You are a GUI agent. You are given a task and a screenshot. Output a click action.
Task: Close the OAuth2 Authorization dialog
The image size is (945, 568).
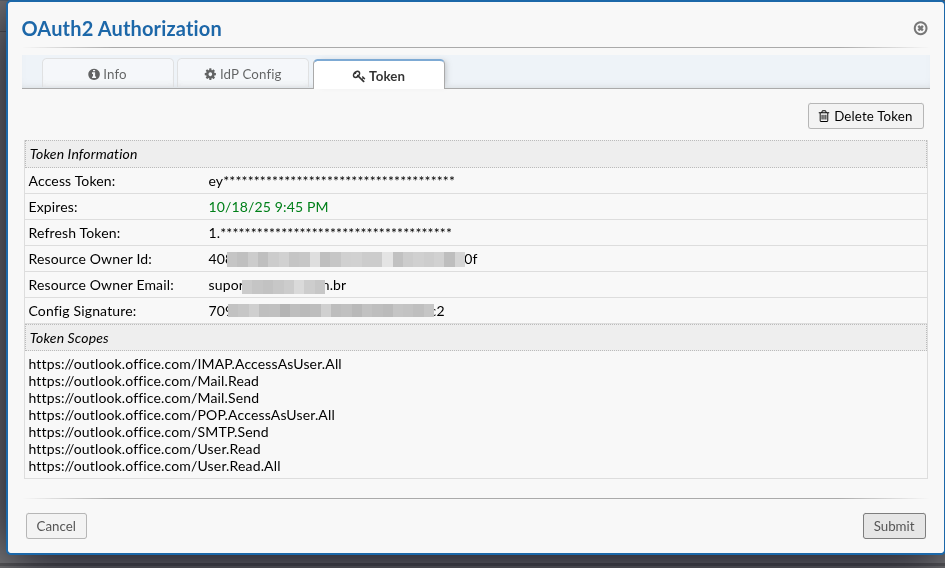click(920, 29)
